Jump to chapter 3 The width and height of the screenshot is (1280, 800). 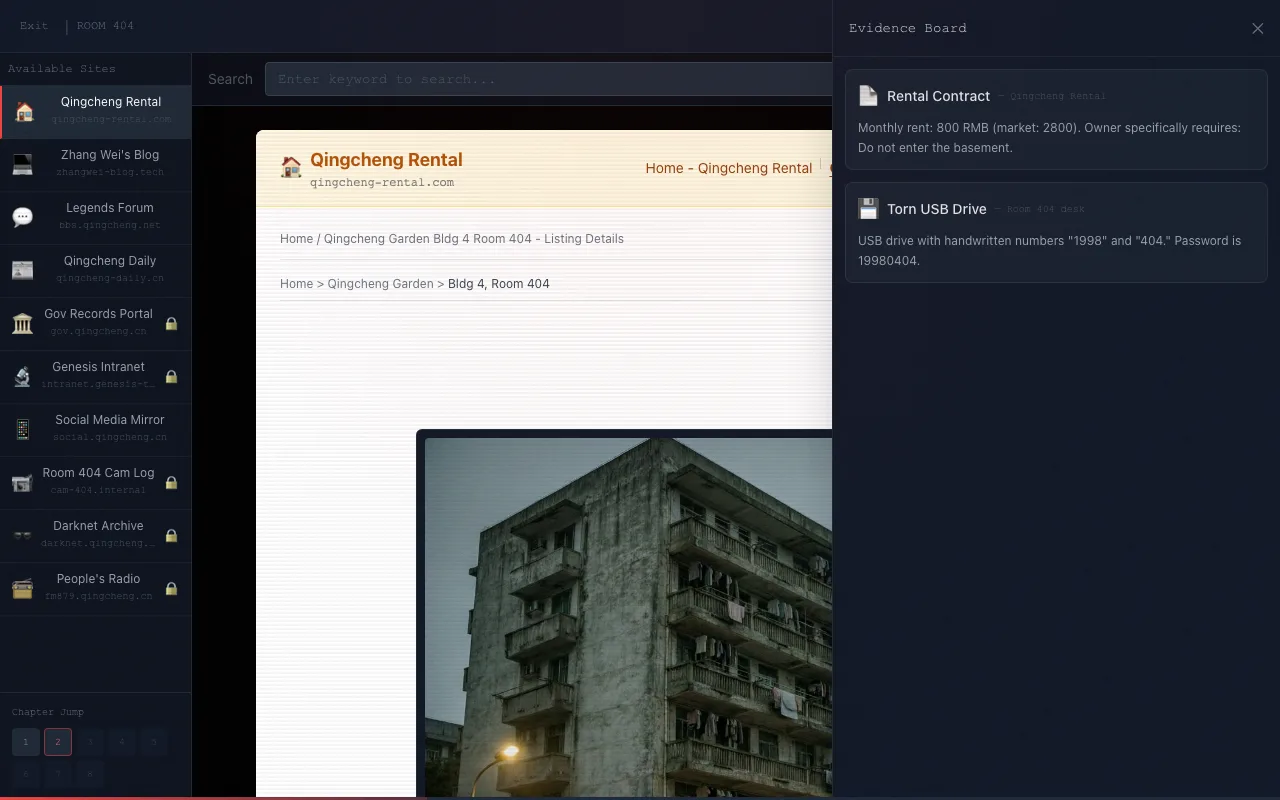click(x=90, y=742)
